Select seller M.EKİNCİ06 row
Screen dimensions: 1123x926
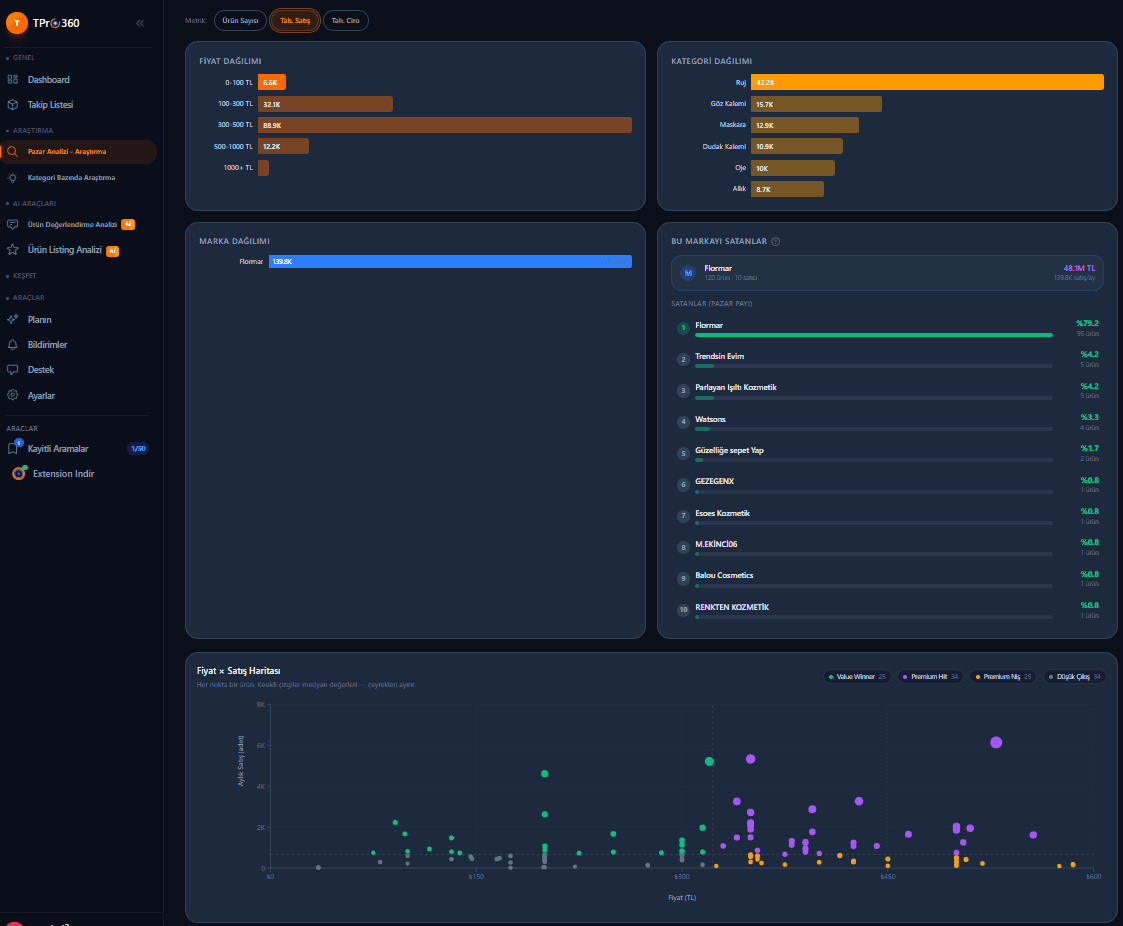pos(887,547)
